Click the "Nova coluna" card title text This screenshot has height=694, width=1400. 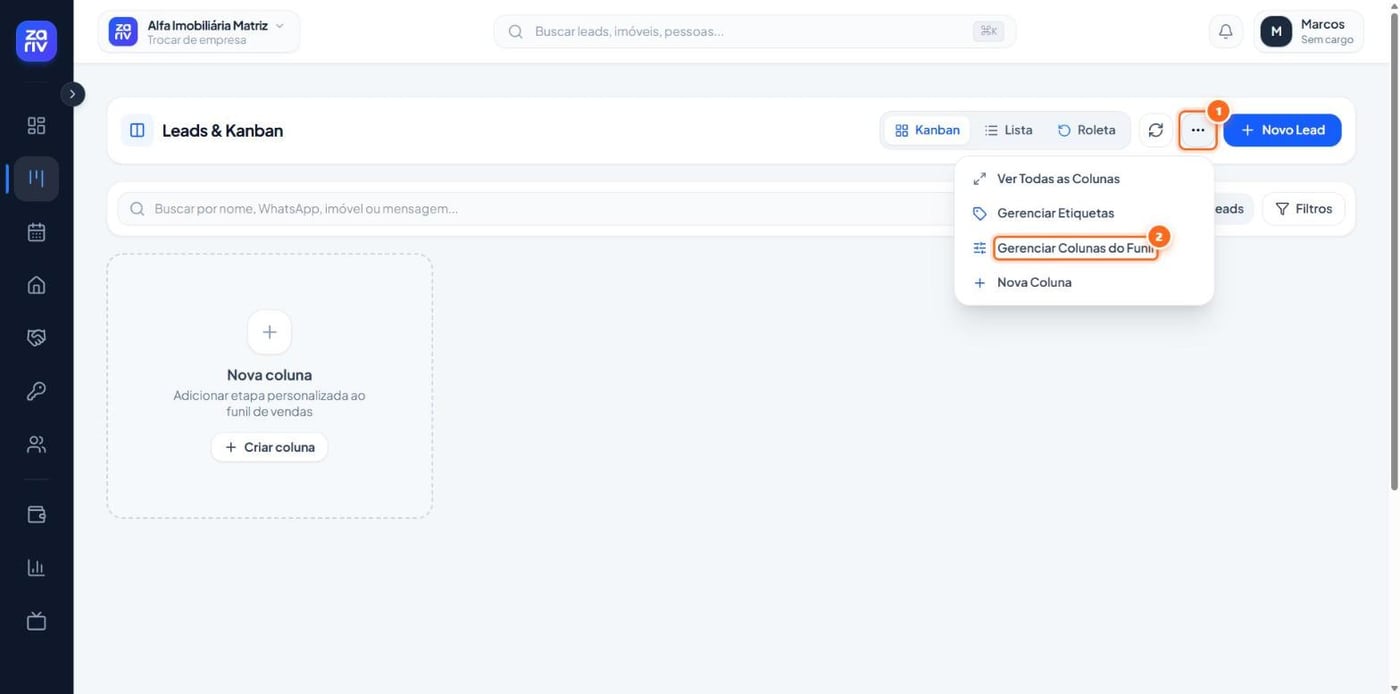click(x=269, y=375)
